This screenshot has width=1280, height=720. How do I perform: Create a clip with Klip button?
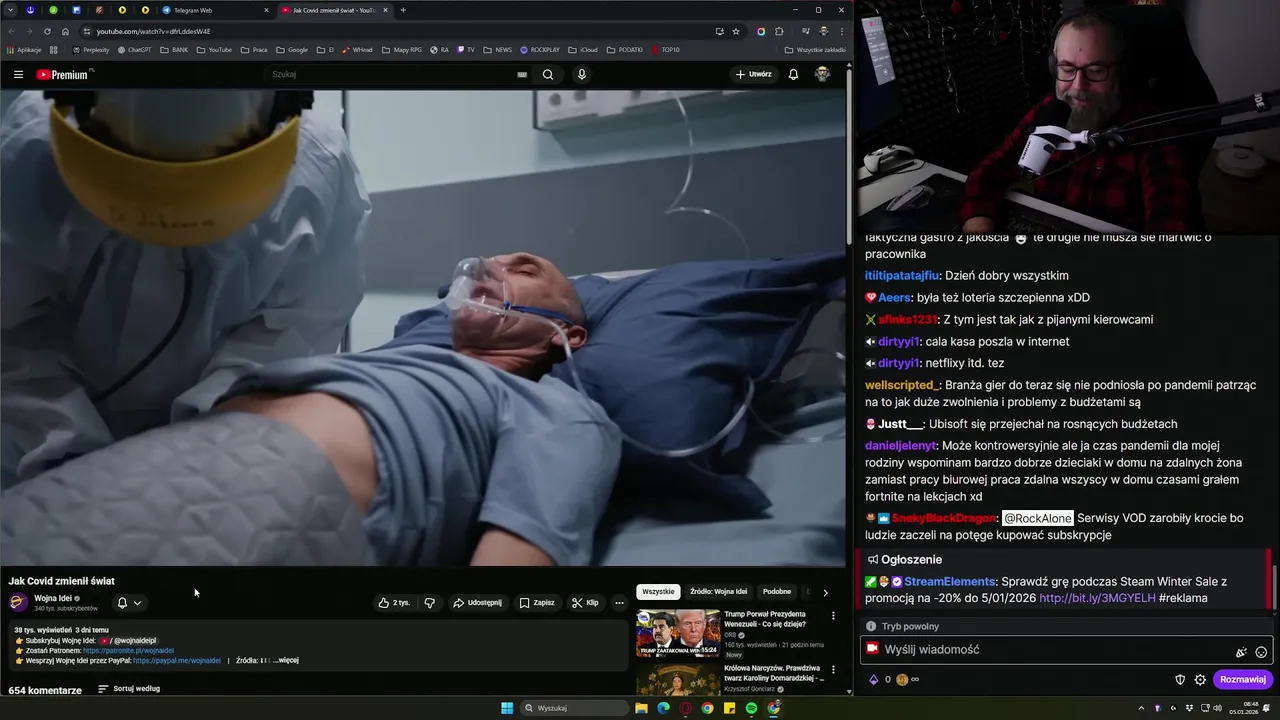[x=585, y=603]
